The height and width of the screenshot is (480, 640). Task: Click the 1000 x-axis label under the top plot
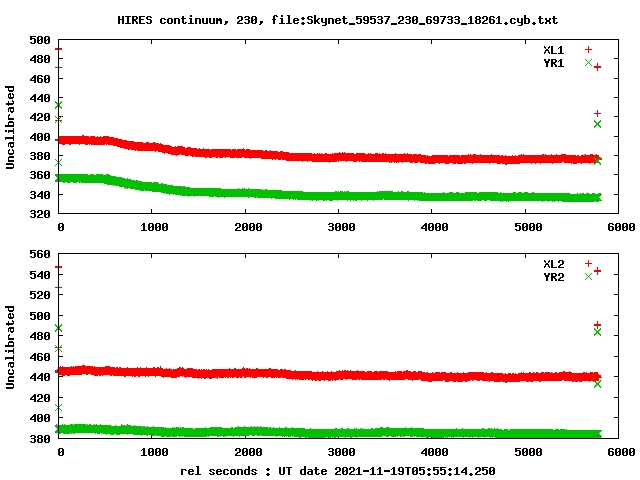tap(154, 227)
